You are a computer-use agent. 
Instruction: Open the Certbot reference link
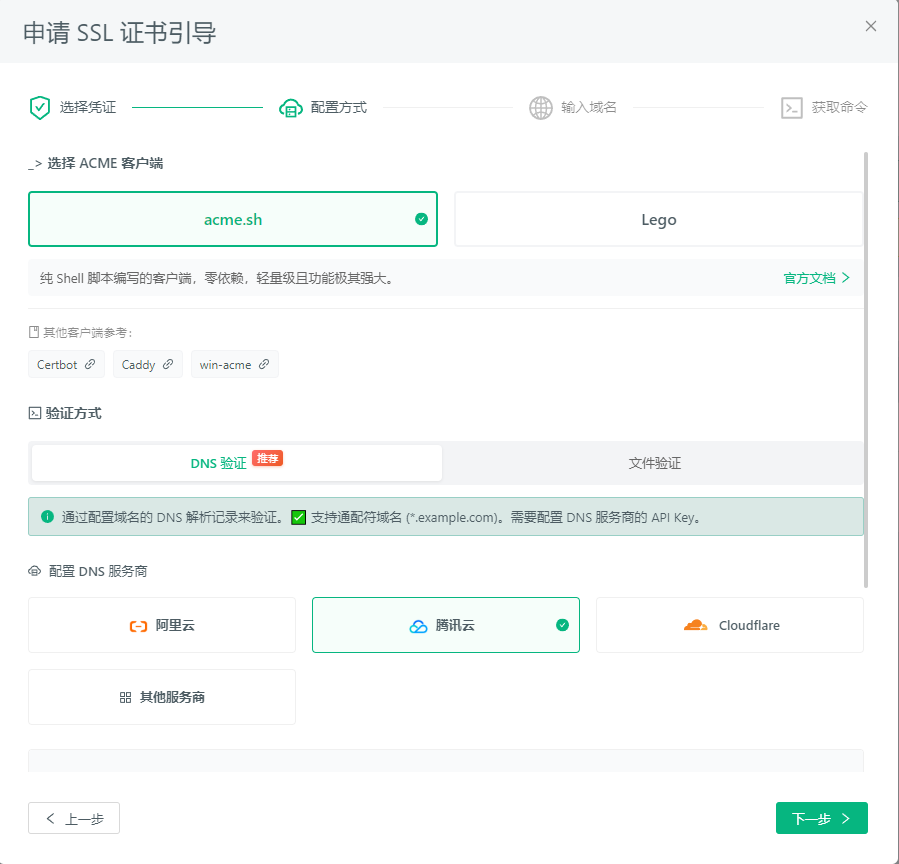pyautogui.click(x=66, y=365)
